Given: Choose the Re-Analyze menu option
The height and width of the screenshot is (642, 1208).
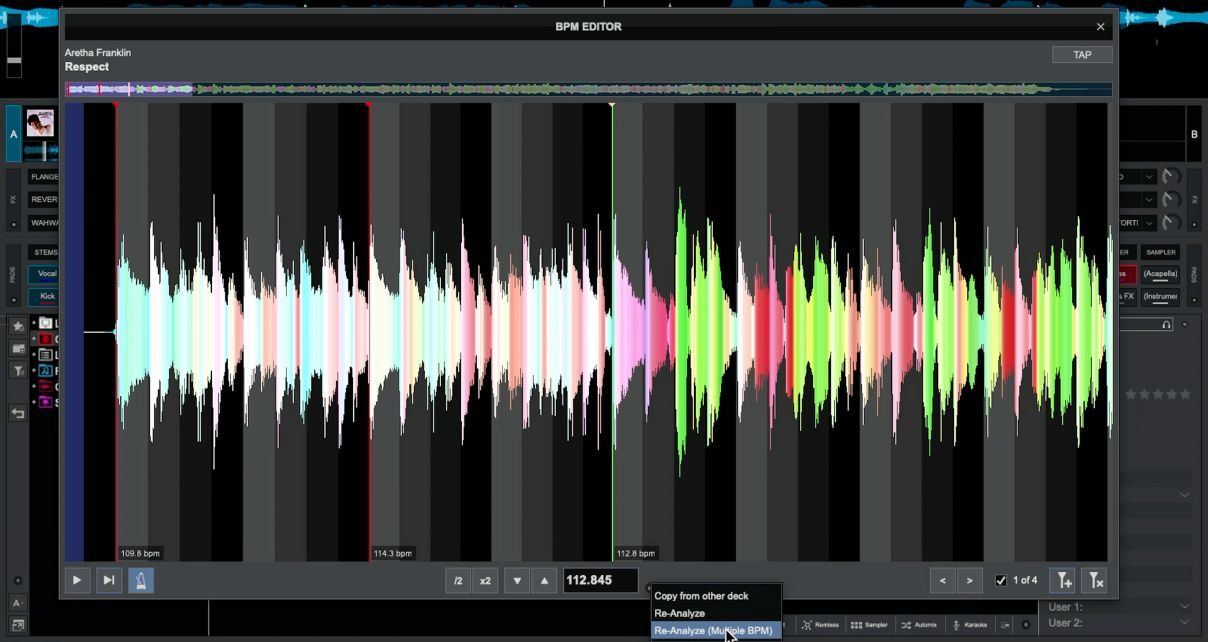Looking at the screenshot, I should [x=680, y=613].
